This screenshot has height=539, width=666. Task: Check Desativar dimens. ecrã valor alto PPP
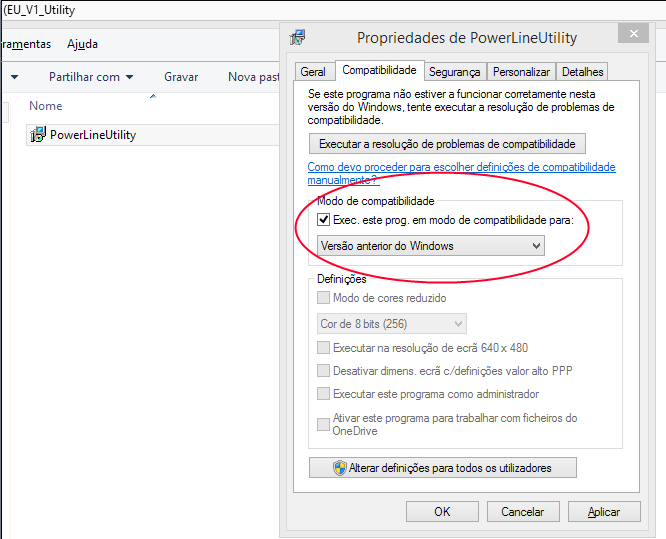point(324,370)
